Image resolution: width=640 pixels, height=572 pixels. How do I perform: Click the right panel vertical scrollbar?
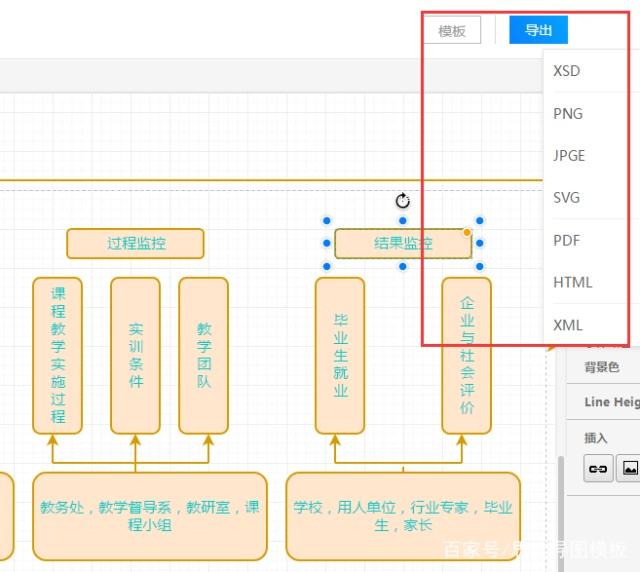pyautogui.click(x=561, y=514)
